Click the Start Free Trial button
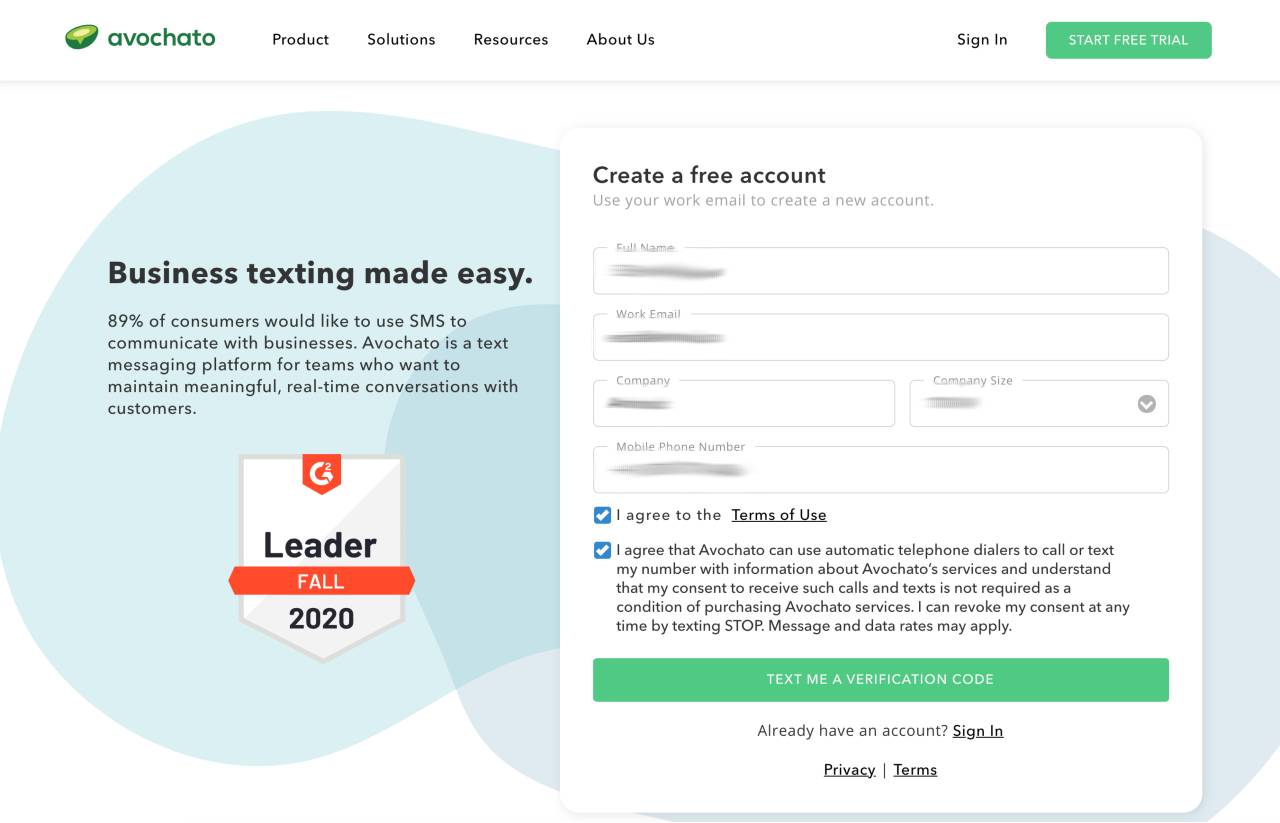The height and width of the screenshot is (823, 1280). (x=1128, y=40)
